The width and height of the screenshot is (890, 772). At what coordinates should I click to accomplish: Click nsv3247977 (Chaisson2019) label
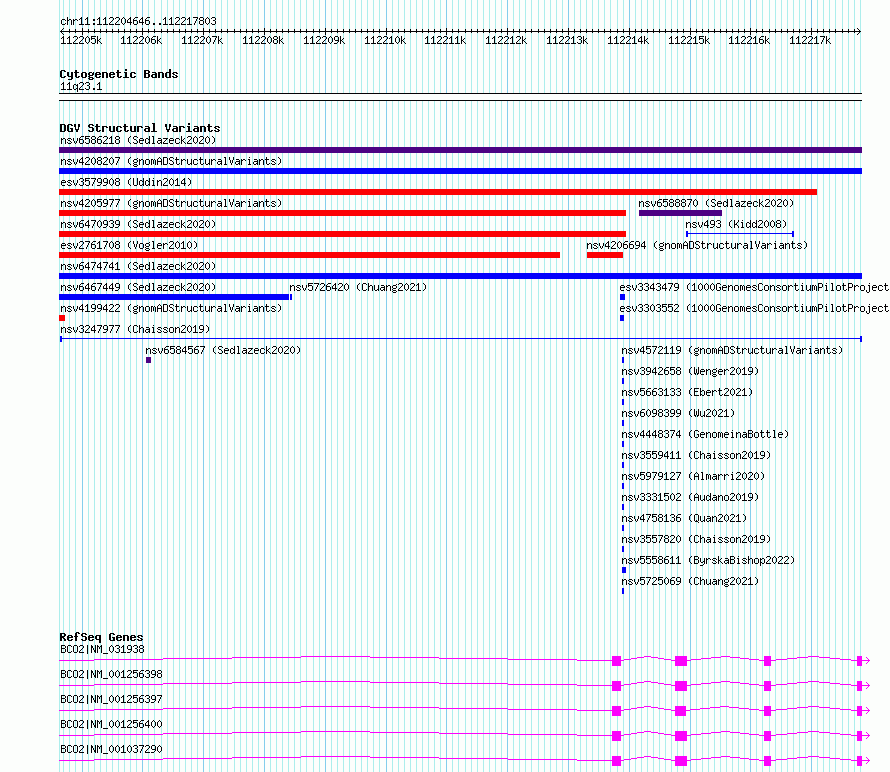135,329
